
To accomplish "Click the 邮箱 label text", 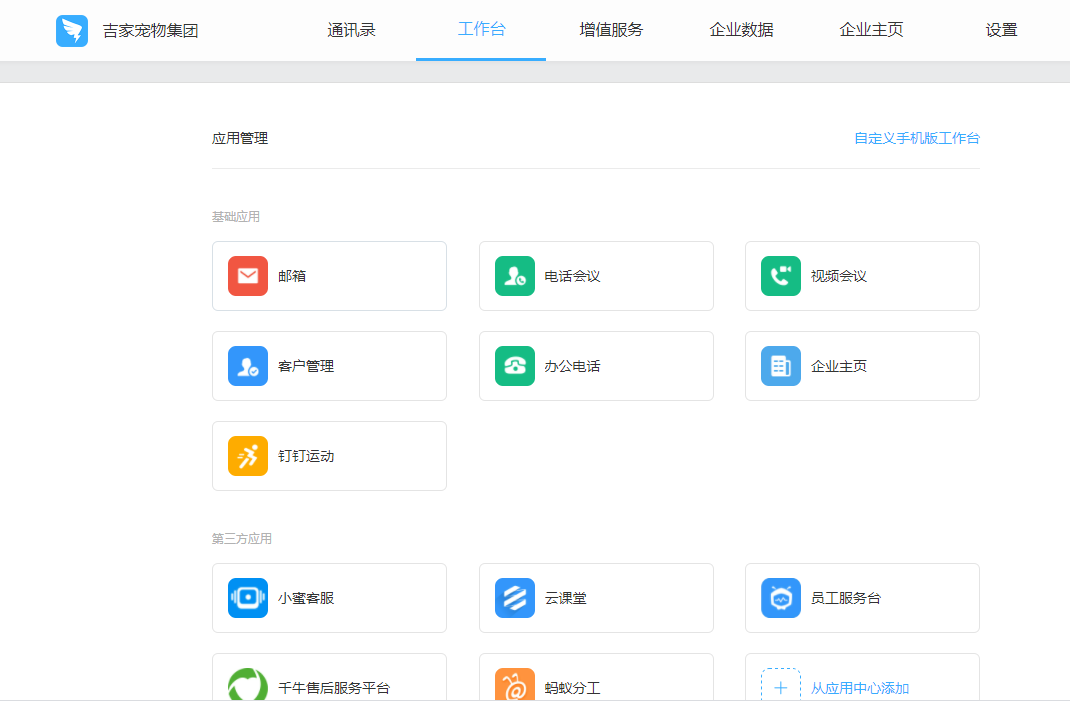I will click(292, 276).
